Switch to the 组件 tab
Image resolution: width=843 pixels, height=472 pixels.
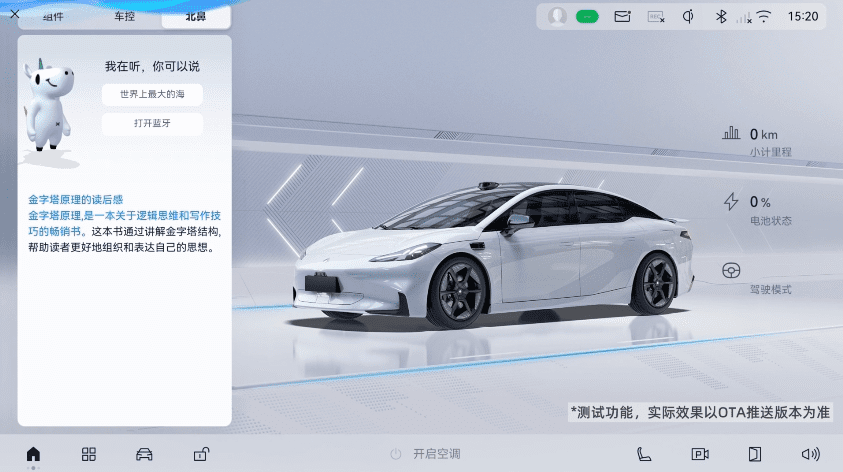53,17
